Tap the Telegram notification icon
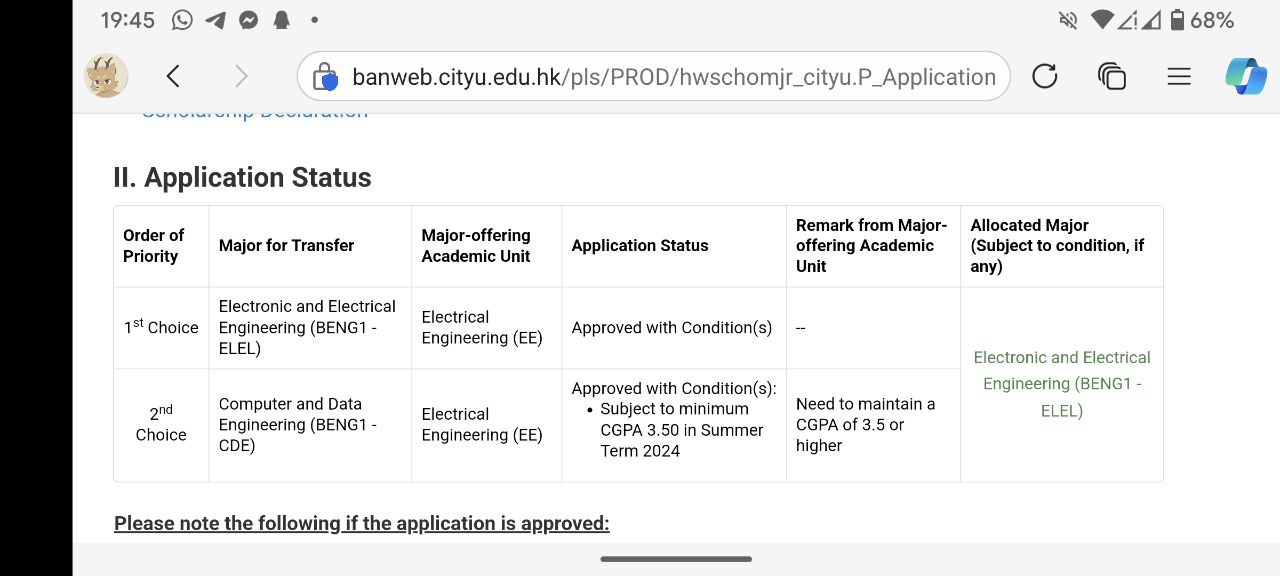Screen dimensions: 1280x576 tap(215, 20)
